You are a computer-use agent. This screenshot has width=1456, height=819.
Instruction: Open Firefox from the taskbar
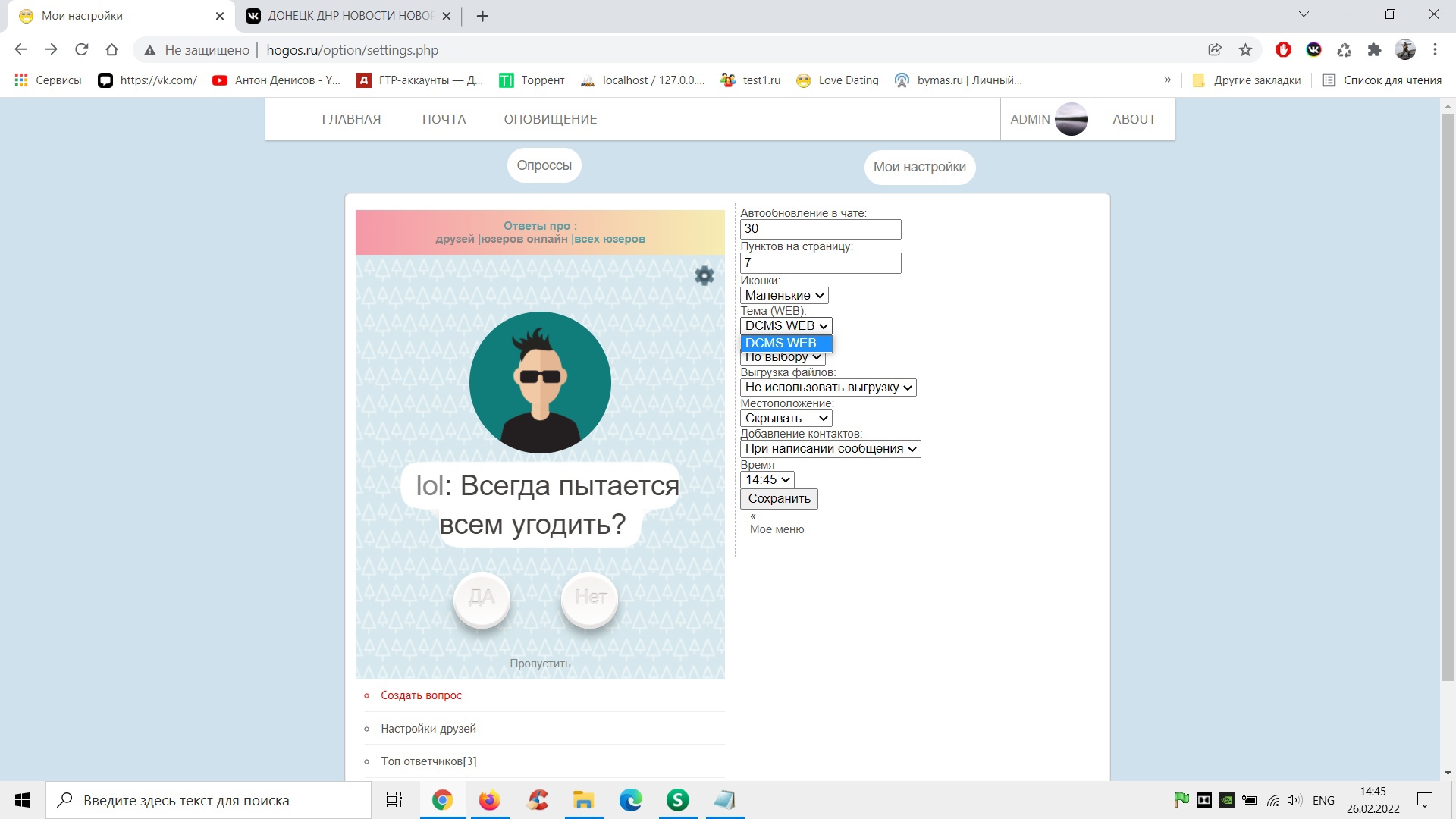tap(489, 800)
